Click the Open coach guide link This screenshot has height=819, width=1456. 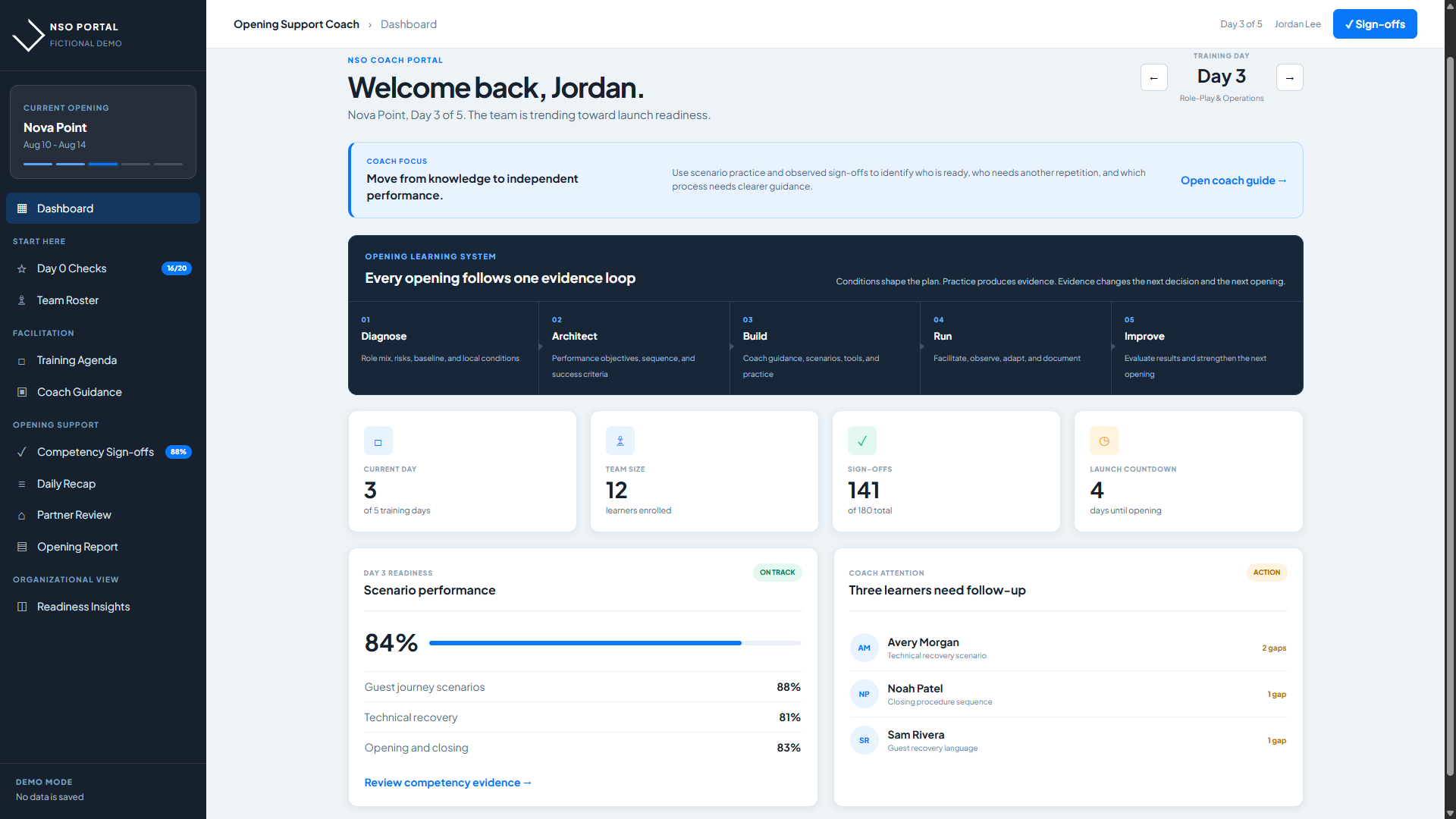pyautogui.click(x=1234, y=180)
